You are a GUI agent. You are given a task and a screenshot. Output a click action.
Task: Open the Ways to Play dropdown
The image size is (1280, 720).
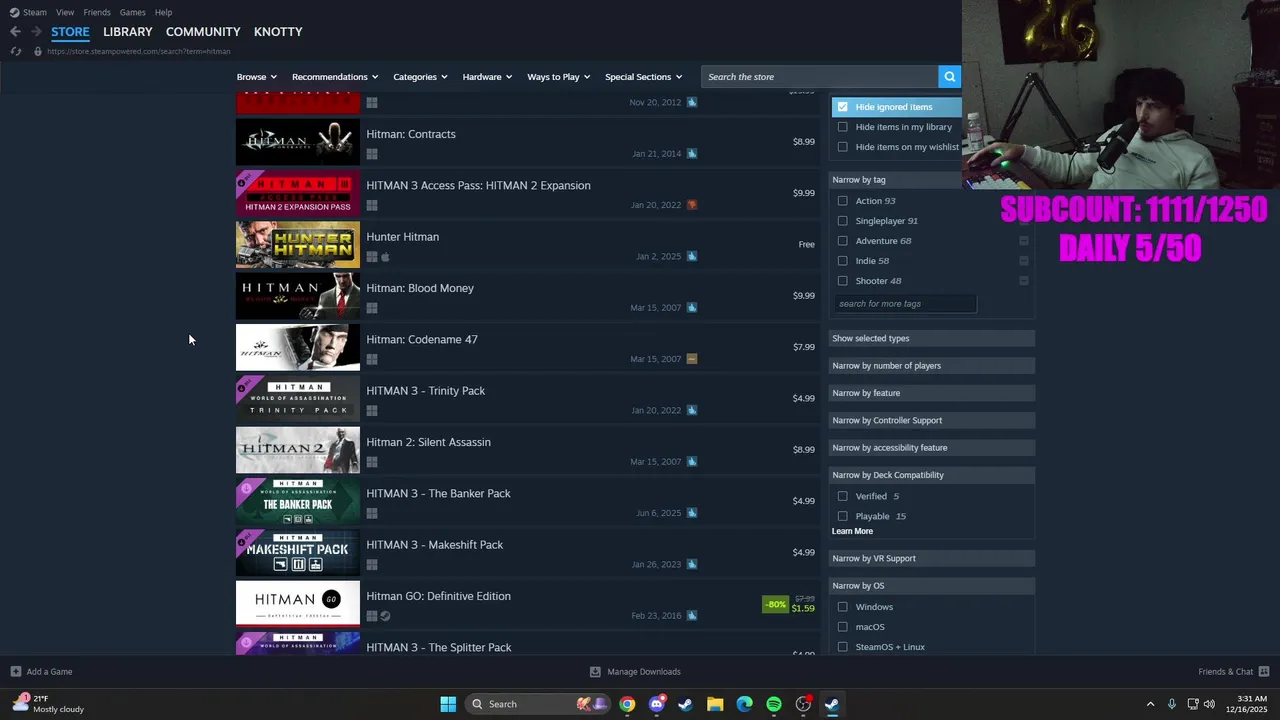tap(558, 77)
